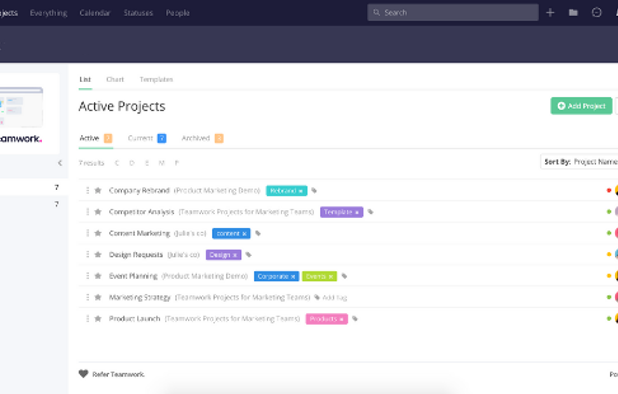618x394 pixels.
Task: Remove the Rebrand tag via its x
Action: (301, 191)
